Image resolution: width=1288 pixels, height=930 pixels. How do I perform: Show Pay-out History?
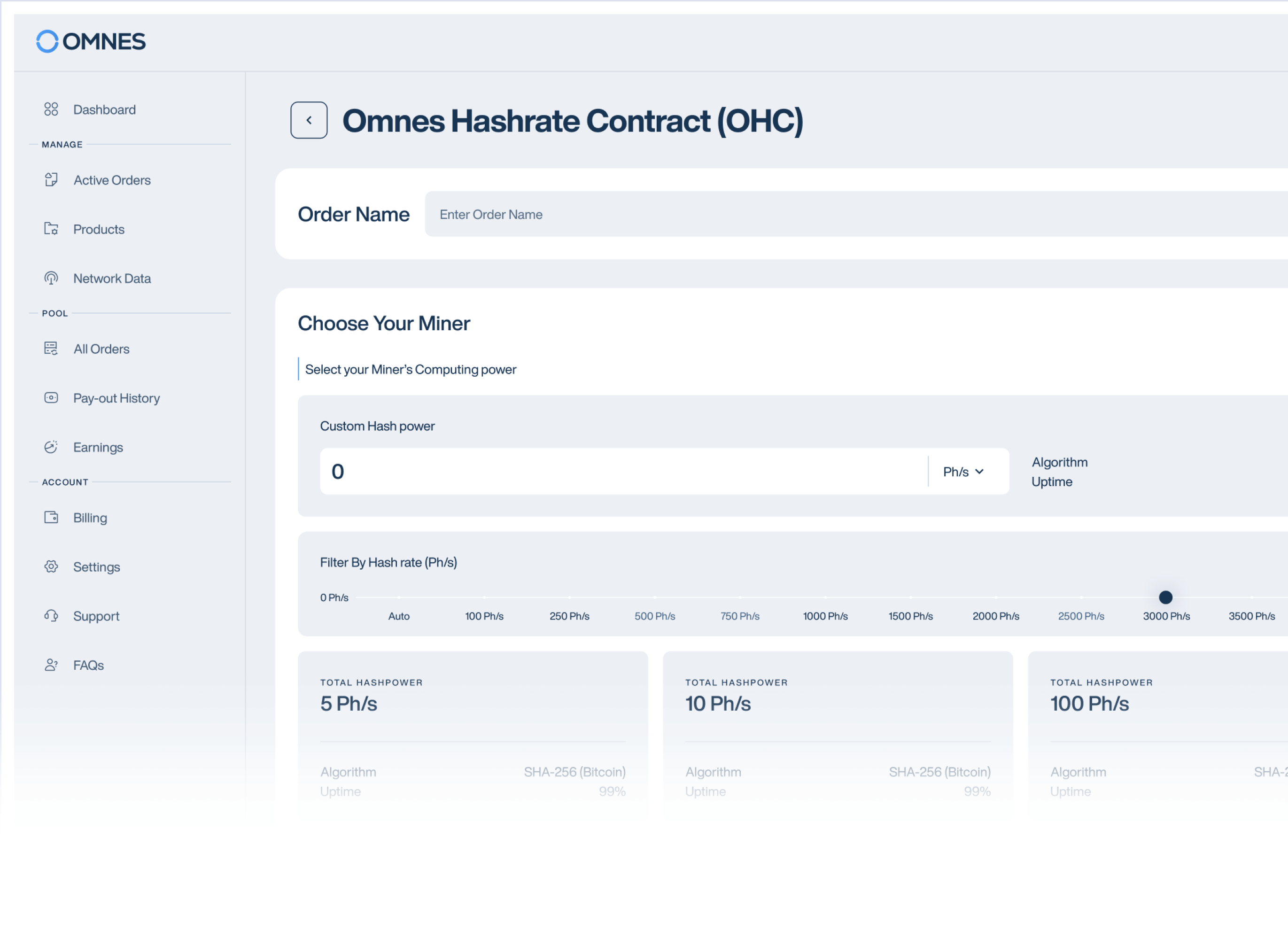(116, 399)
